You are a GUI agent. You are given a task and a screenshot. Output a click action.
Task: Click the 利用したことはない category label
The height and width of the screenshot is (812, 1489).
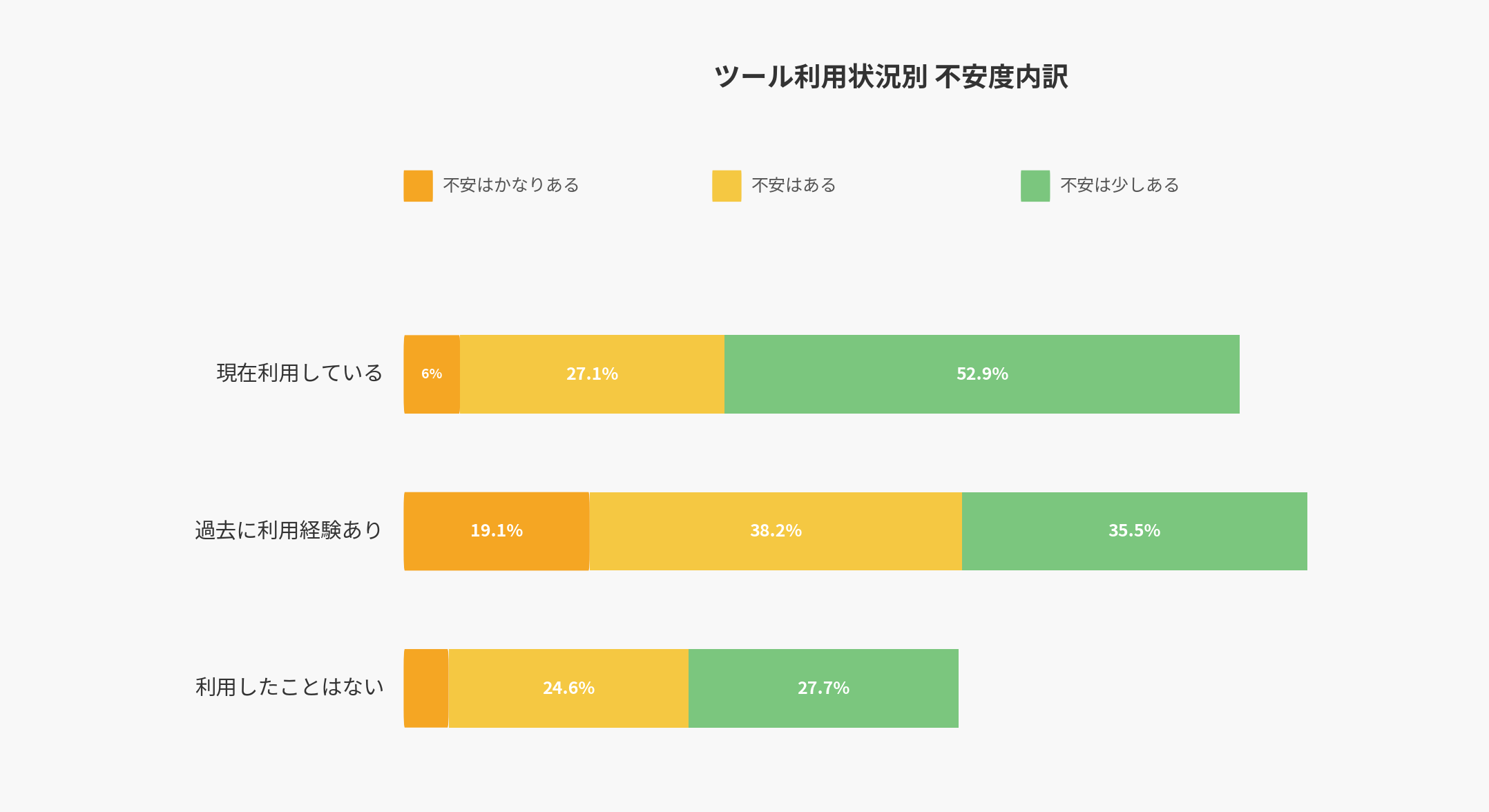click(289, 688)
